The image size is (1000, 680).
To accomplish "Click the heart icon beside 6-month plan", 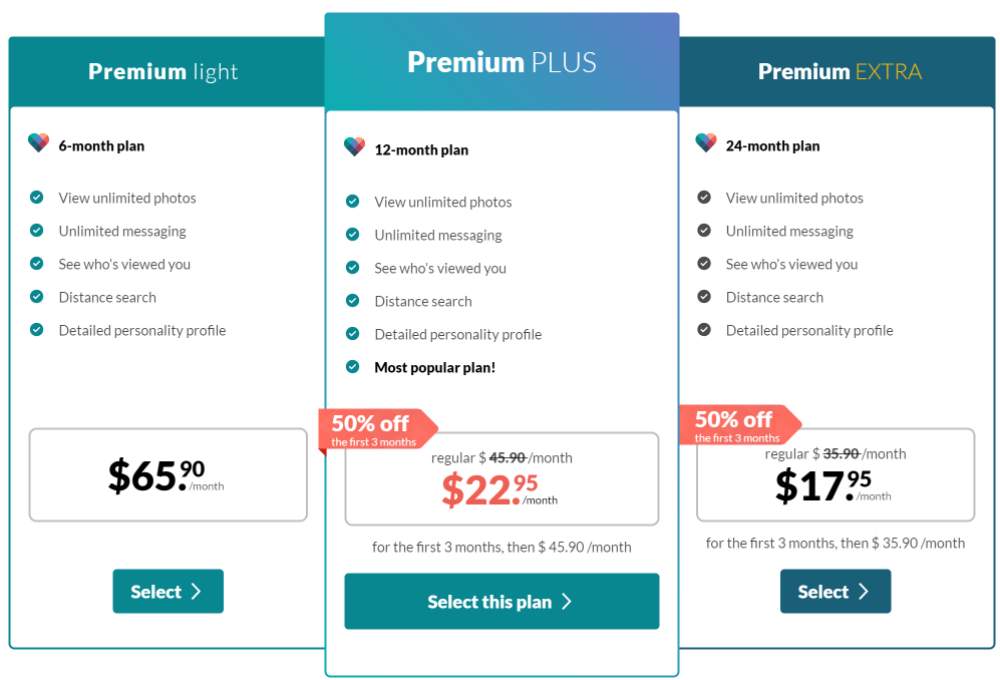I will (38, 143).
